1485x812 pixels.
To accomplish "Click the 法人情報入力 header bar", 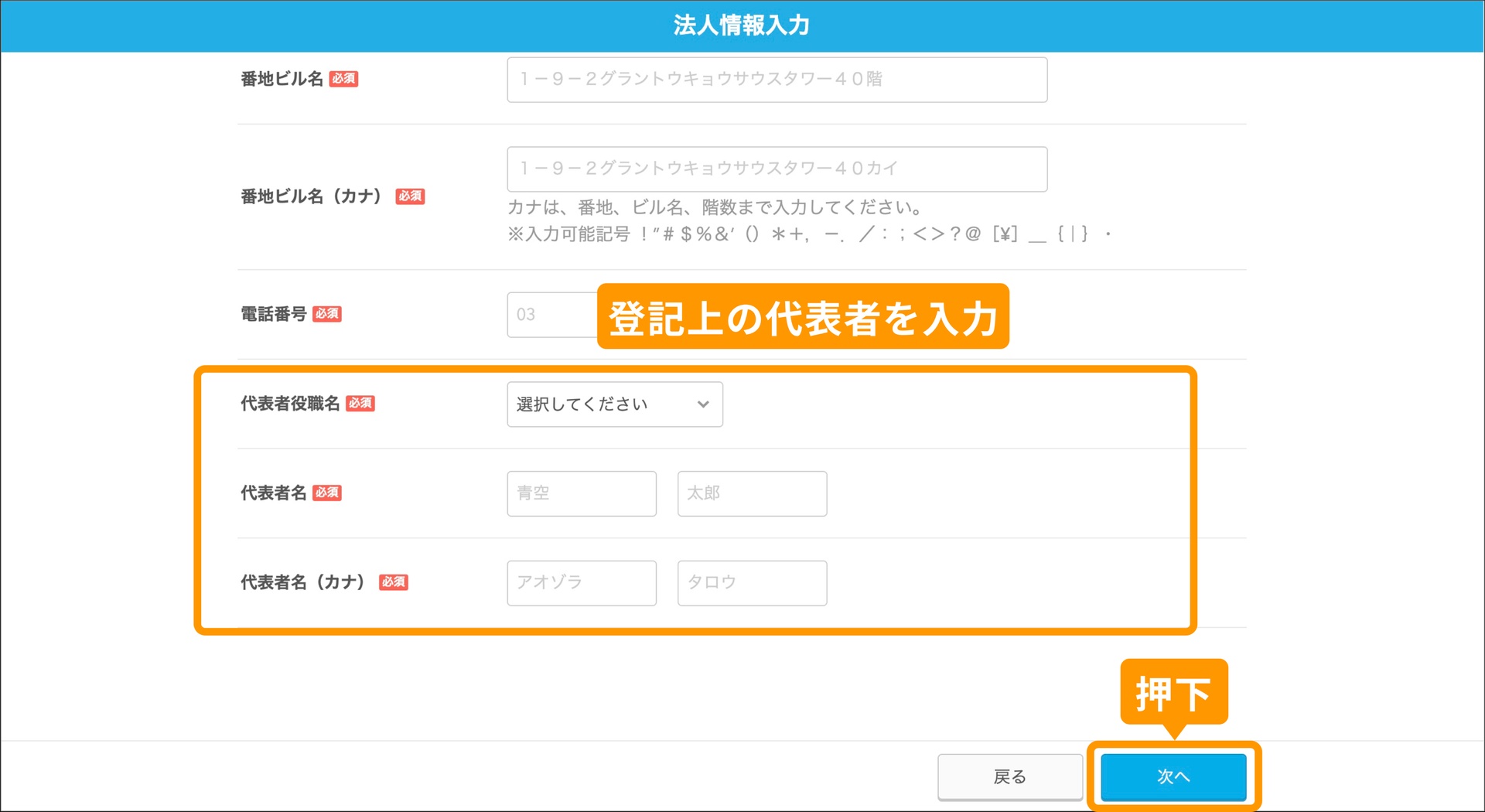I will (740, 26).
